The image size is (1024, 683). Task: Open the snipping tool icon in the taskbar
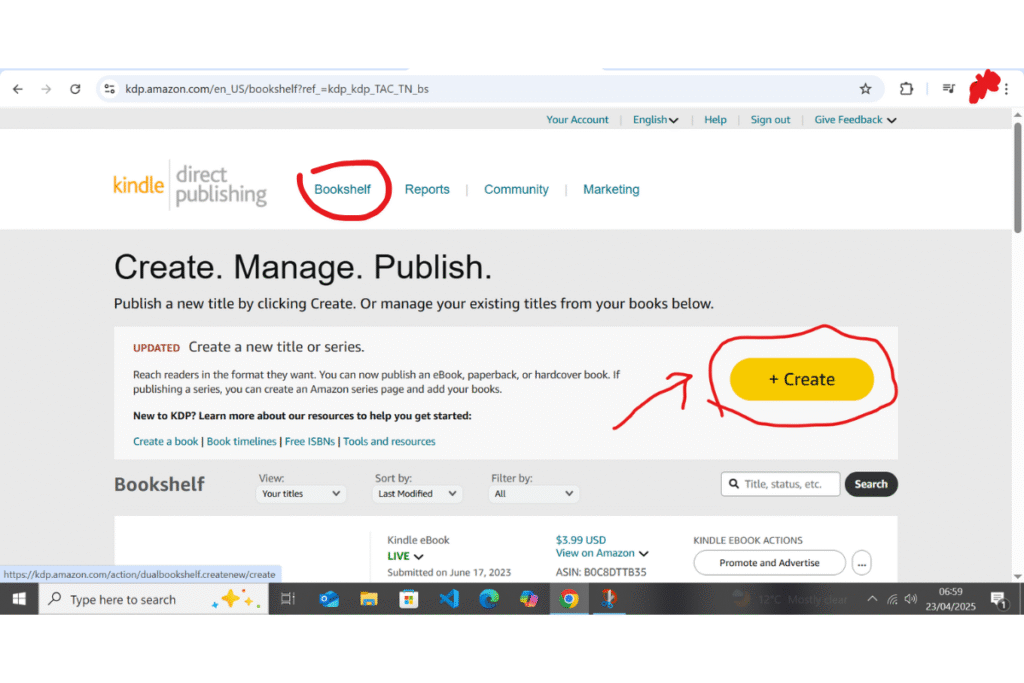(x=609, y=599)
